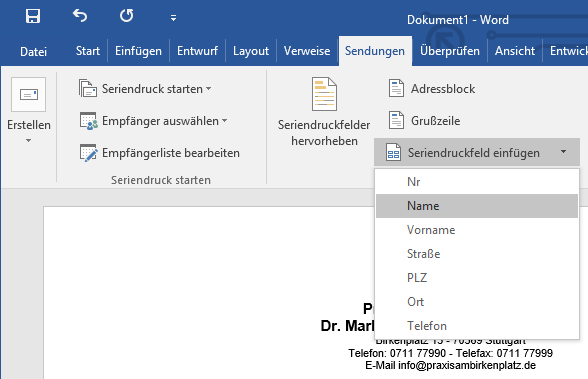The width and height of the screenshot is (588, 379).
Task: Click the Grußzeile document icon
Action: coord(396,120)
